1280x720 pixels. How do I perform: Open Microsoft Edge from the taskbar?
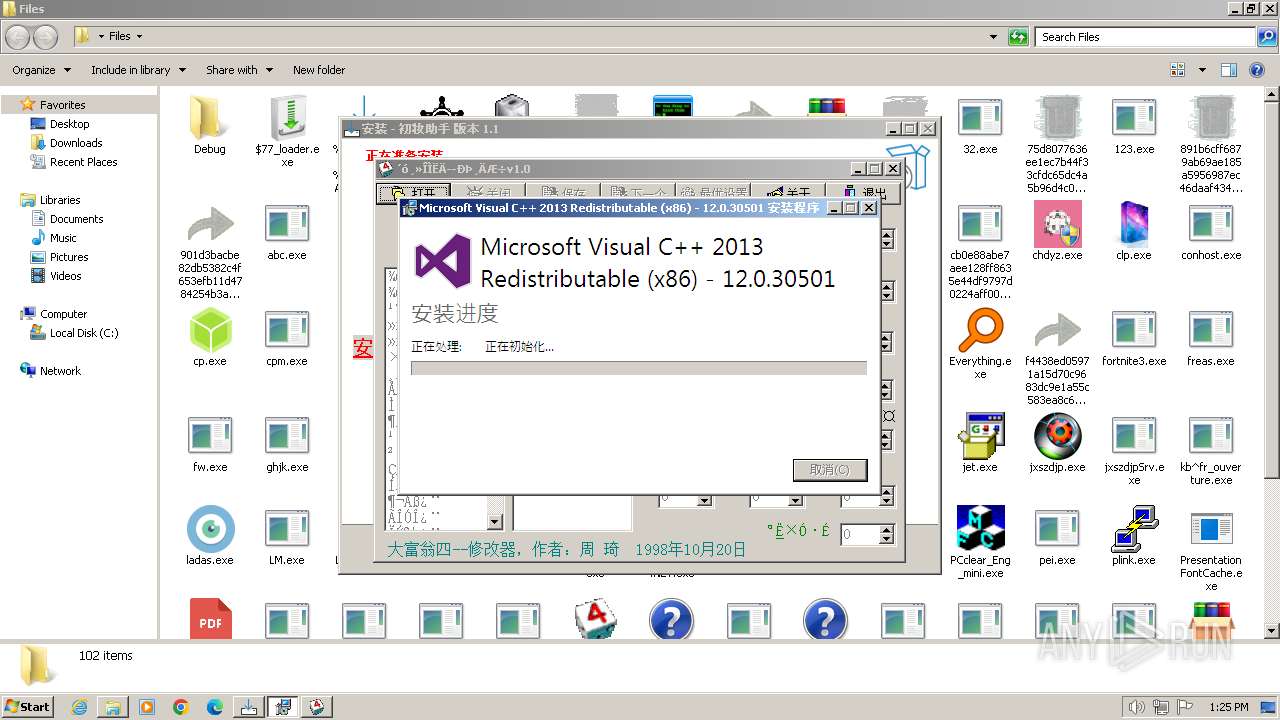pos(215,707)
